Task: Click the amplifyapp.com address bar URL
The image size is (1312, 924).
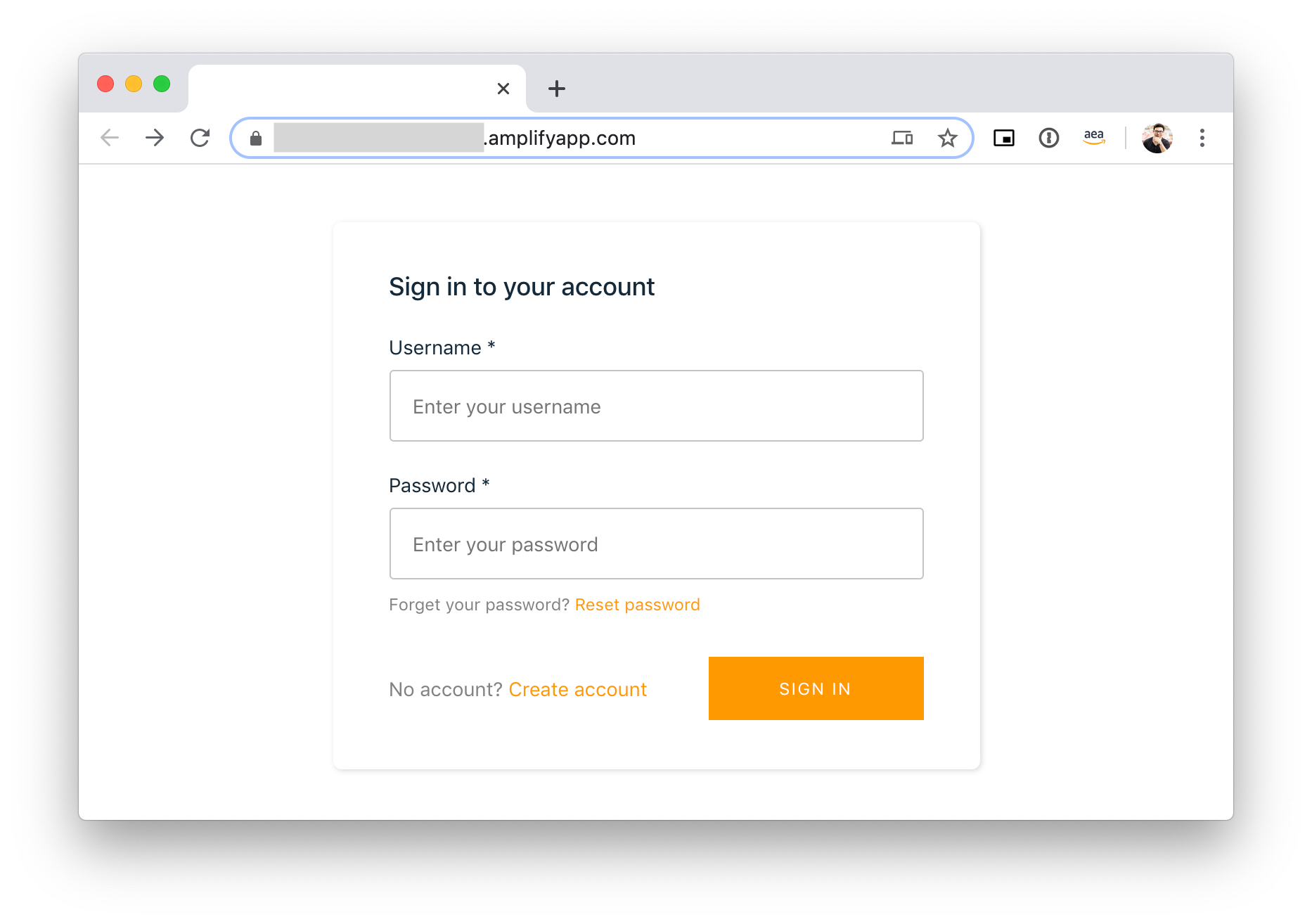Action: tap(562, 138)
